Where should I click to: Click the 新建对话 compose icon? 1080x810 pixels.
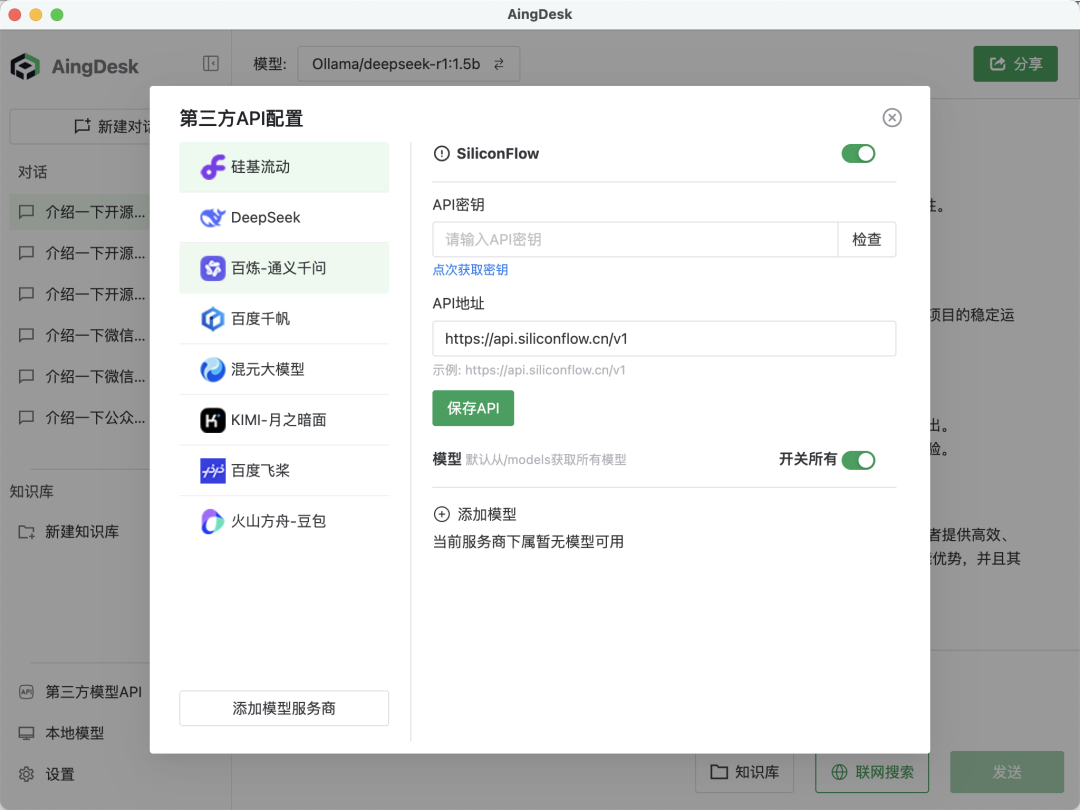[x=83, y=126]
